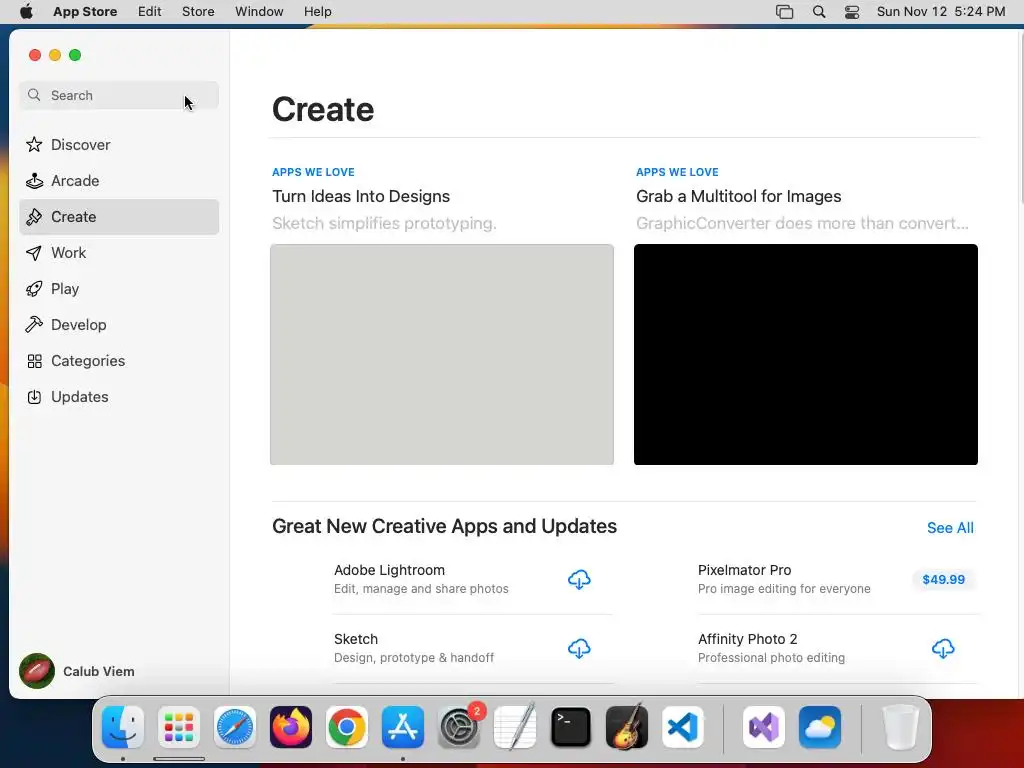This screenshot has width=1024, height=768.
Task: Launch Google Chrome from the Dock
Action: click(347, 727)
